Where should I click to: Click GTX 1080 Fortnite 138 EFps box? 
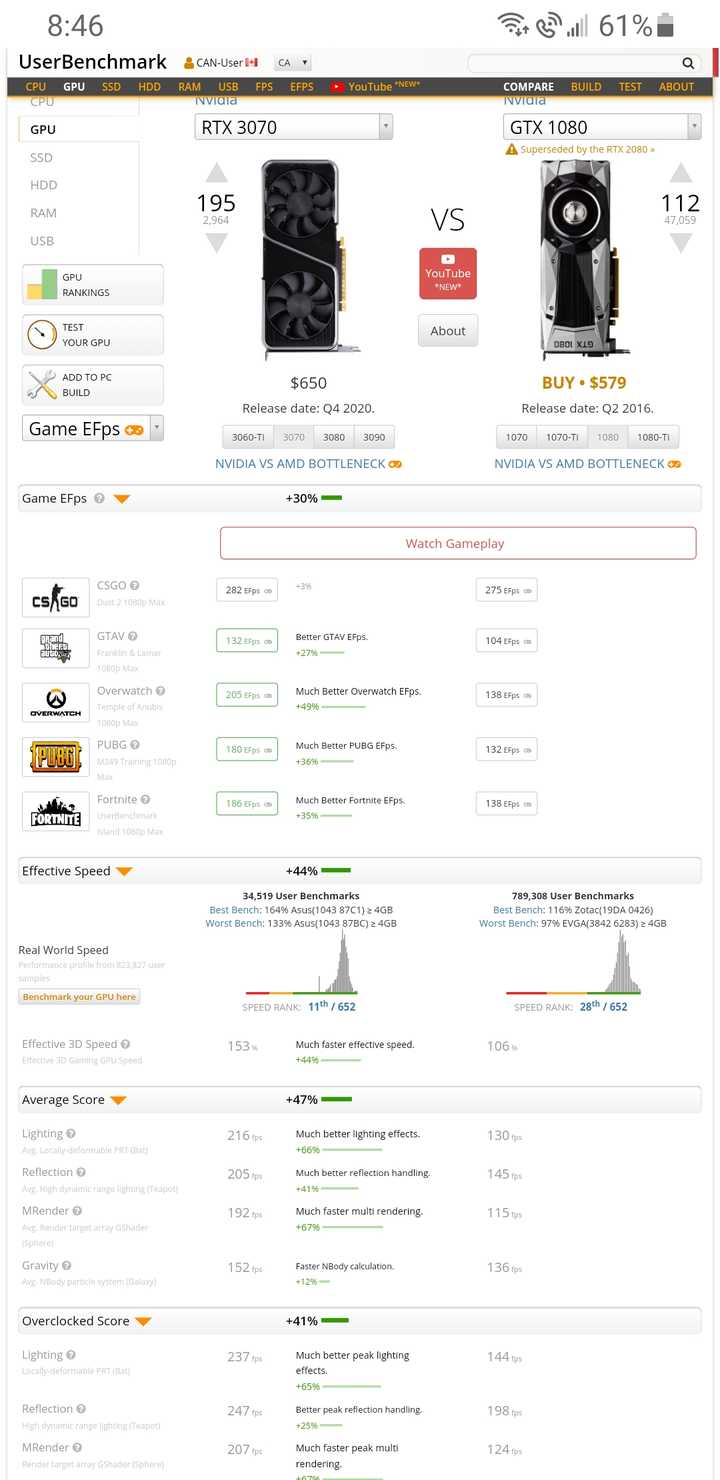click(x=506, y=804)
